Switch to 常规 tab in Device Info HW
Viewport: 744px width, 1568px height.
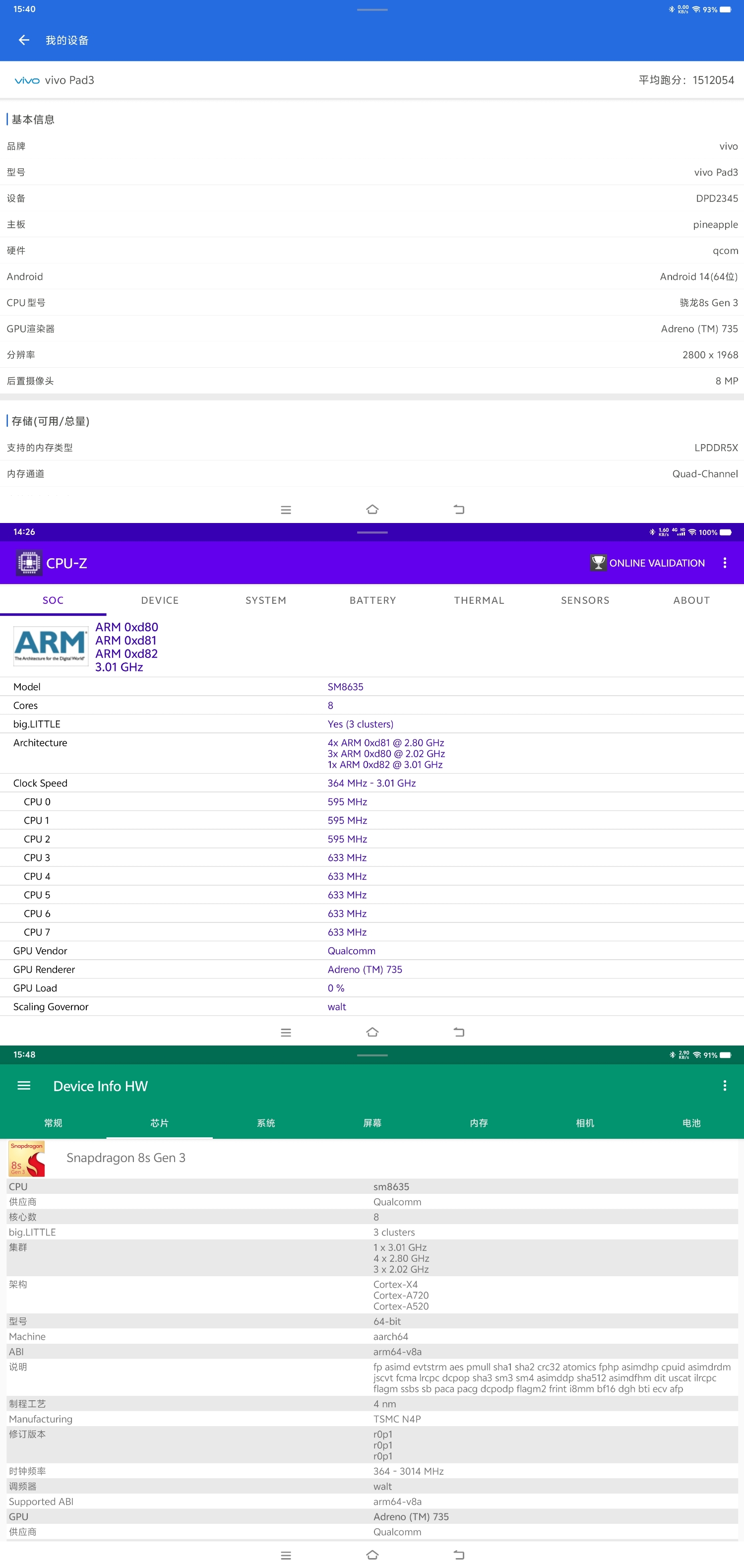coord(53,1123)
